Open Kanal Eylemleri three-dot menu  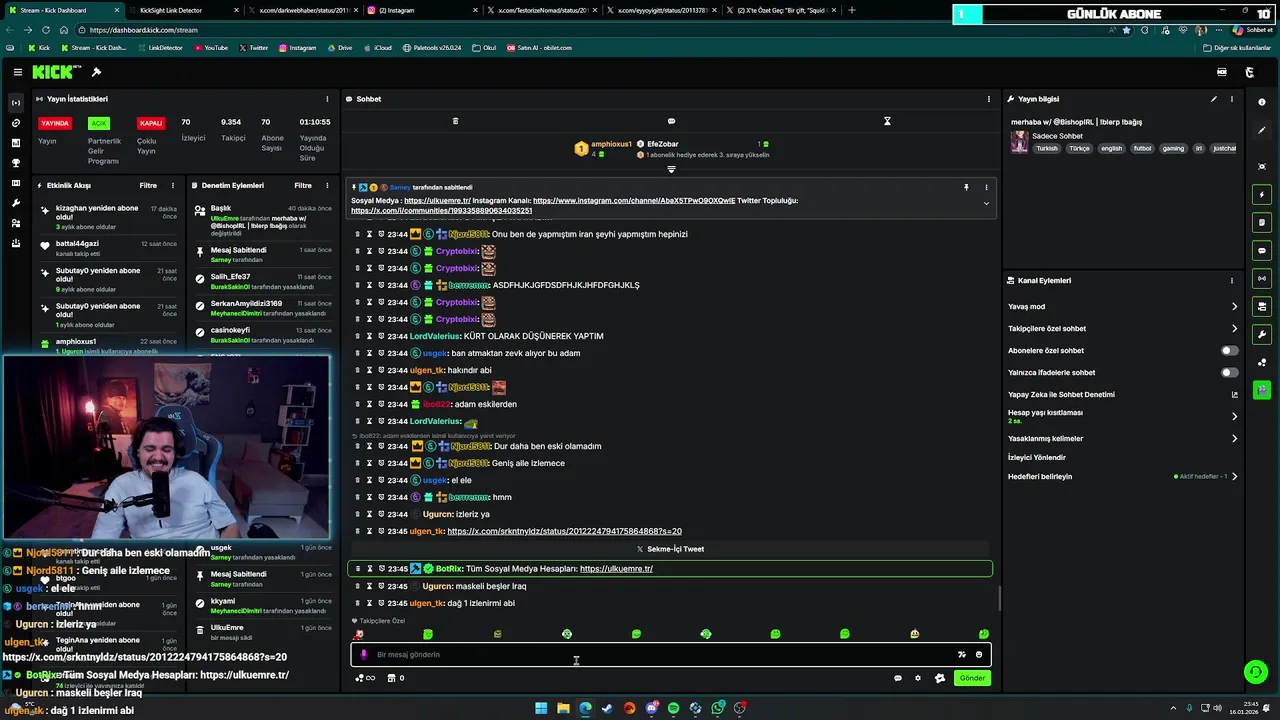[x=1232, y=281]
